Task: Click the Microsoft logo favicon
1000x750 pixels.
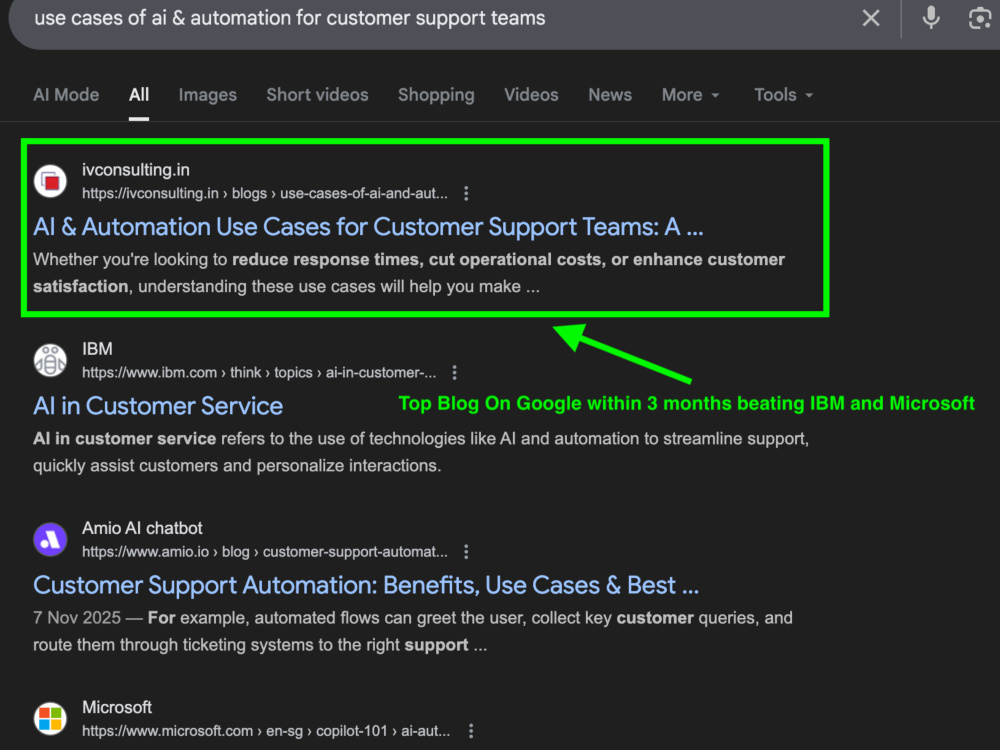Action: coord(50,719)
